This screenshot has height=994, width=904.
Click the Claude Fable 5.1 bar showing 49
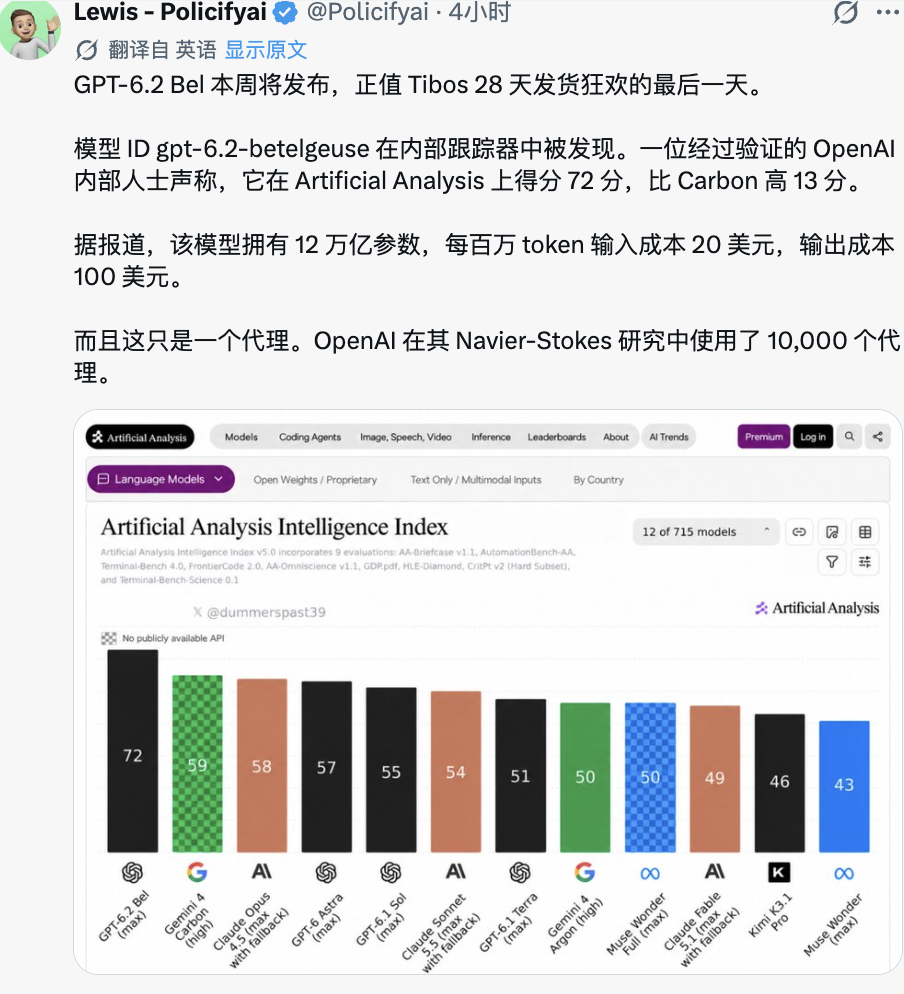point(714,778)
